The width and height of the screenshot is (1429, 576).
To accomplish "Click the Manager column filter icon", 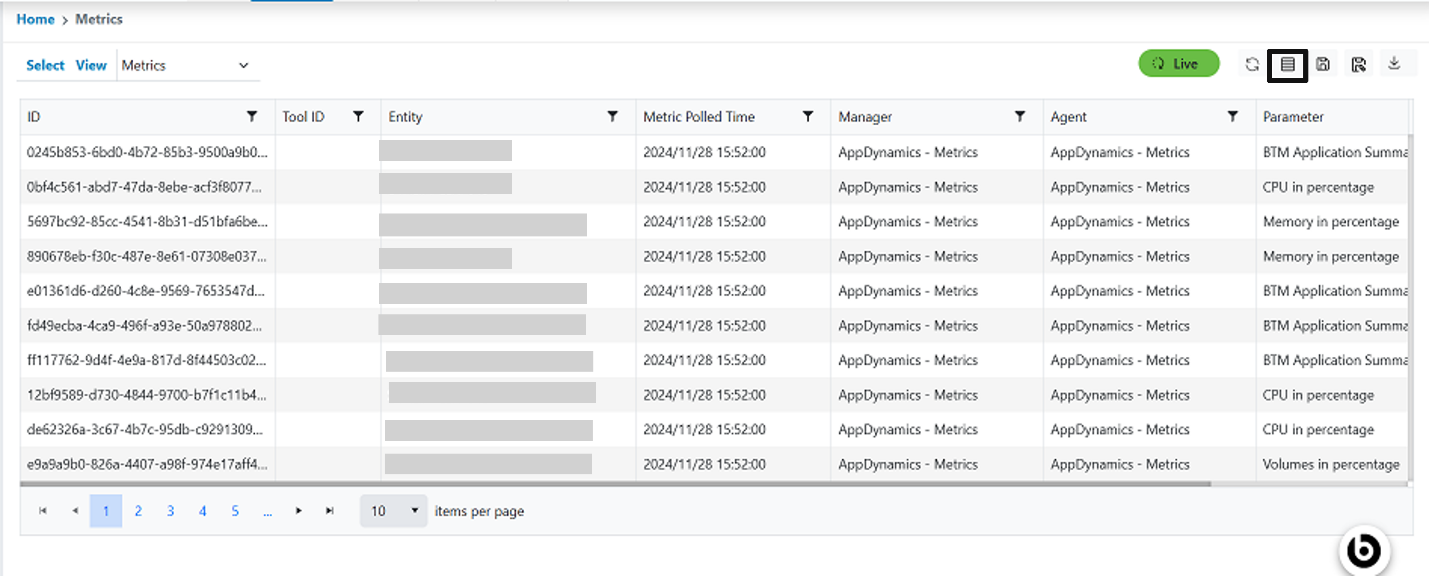I will click(1020, 117).
